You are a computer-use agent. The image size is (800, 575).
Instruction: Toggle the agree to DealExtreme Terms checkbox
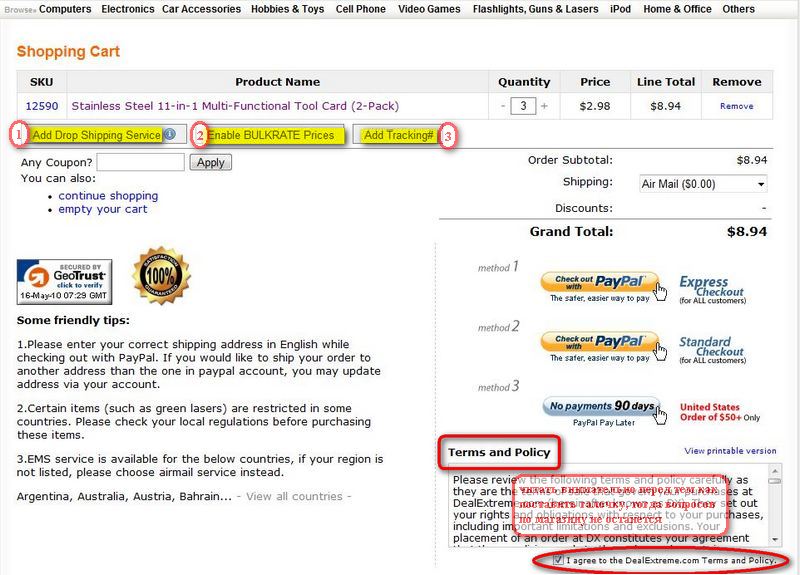click(558, 560)
